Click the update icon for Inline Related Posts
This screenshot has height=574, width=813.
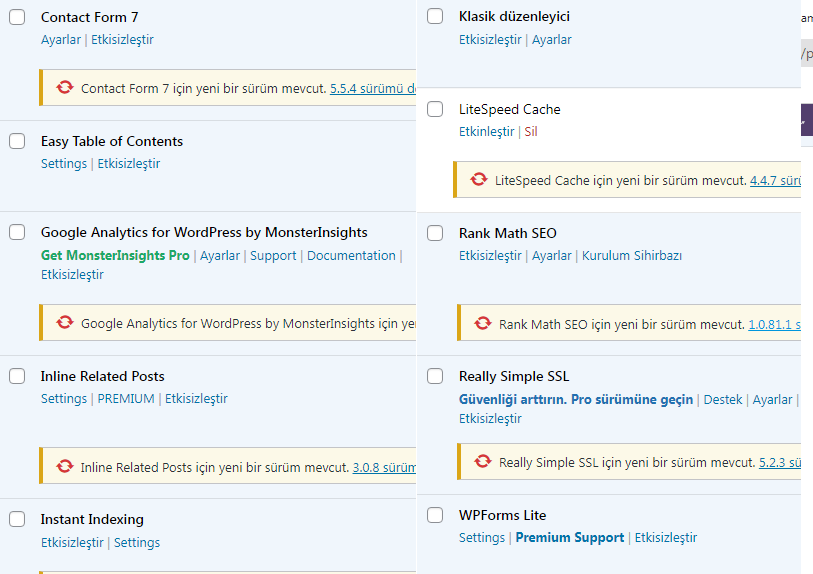coord(65,466)
